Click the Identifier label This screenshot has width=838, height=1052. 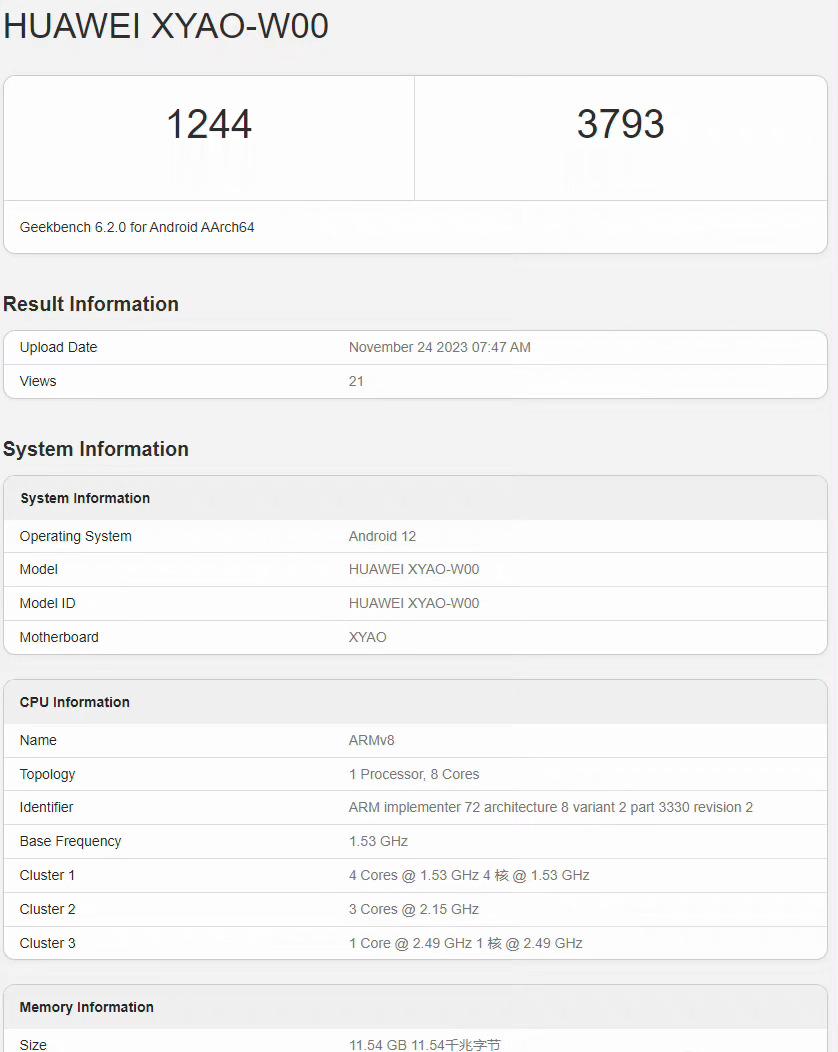46,807
